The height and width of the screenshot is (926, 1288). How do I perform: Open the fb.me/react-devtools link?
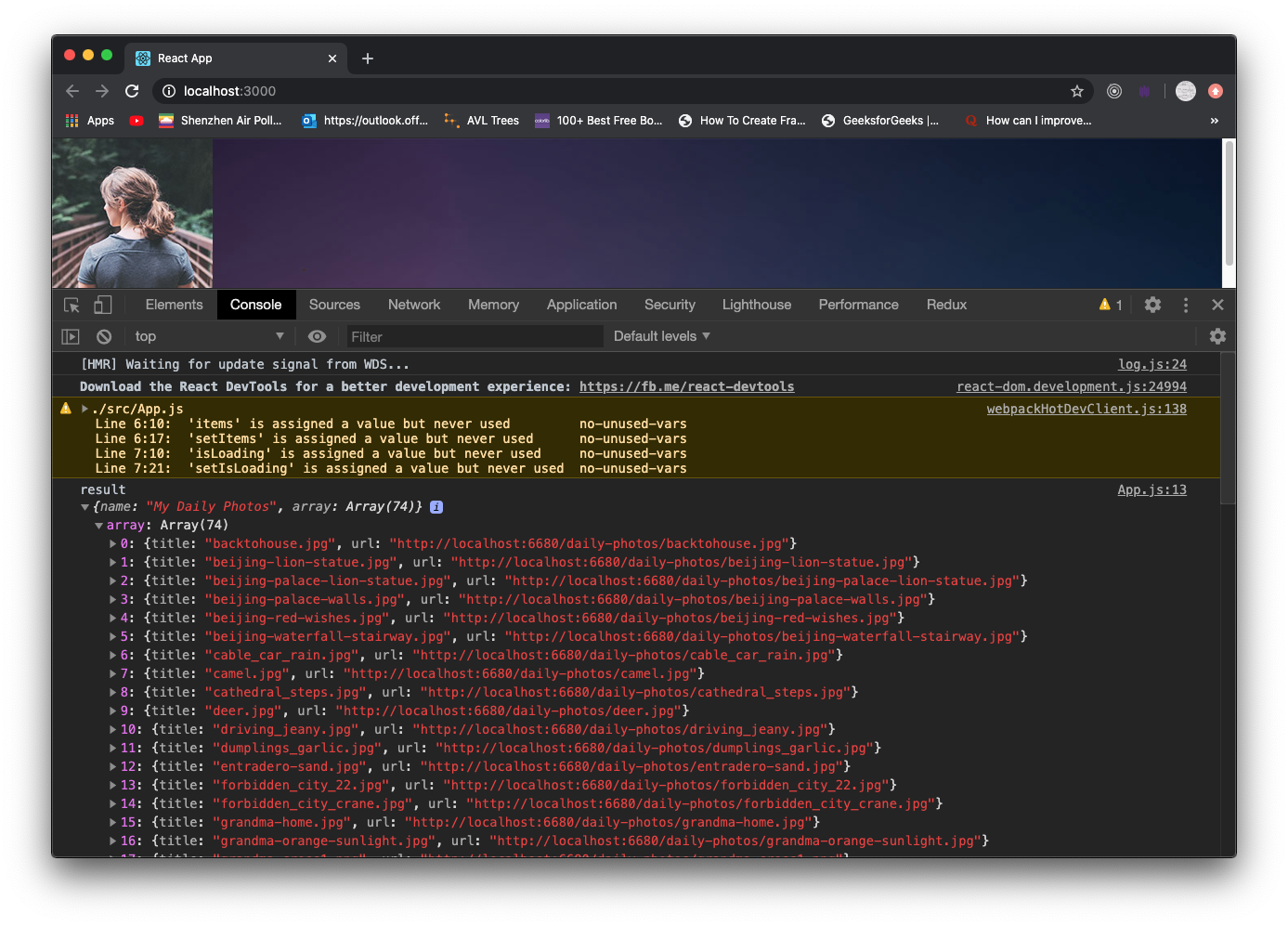coord(686,386)
